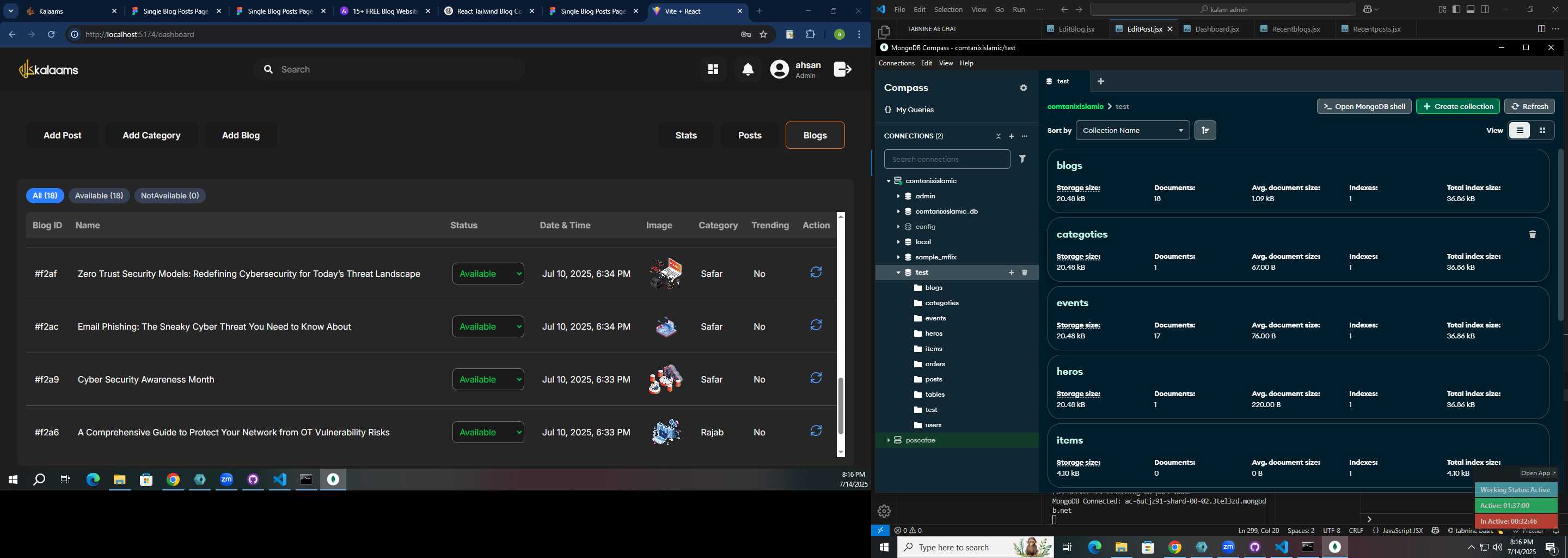1568x558 pixels.
Task: Click create collection plus on test database row
Action: click(x=1012, y=273)
